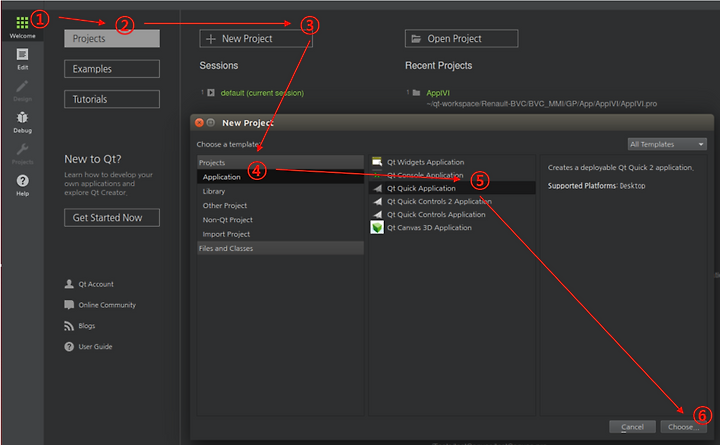The image size is (720, 445).
Task: Click the session icon beside default session
Action: coord(211,93)
